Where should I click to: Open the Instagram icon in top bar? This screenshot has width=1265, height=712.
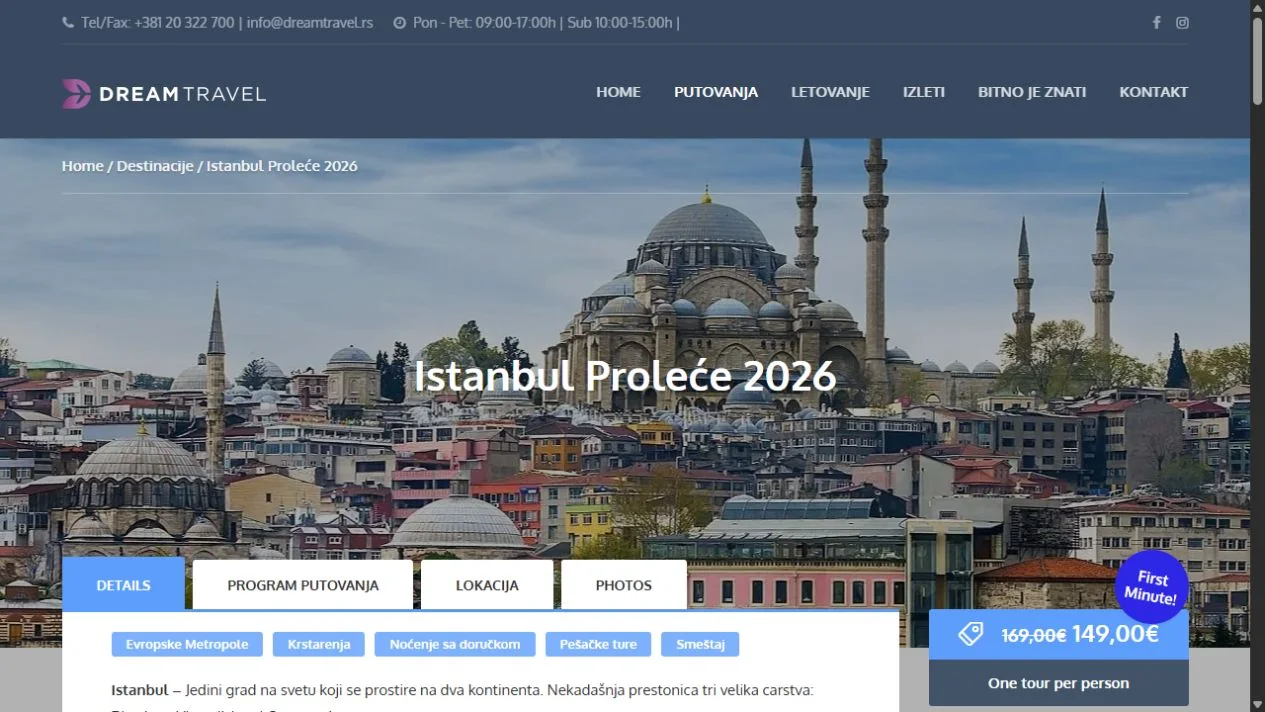1182,23
